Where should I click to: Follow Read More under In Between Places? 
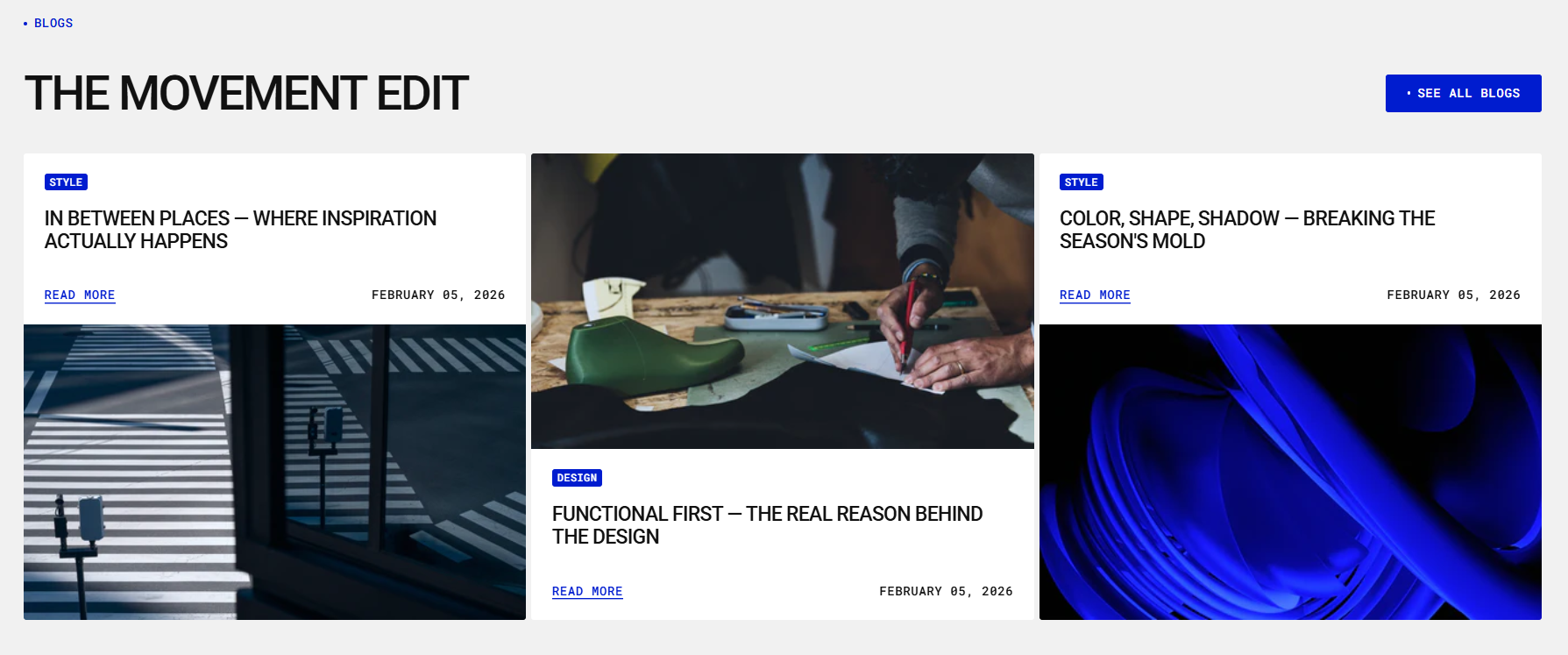coord(80,295)
